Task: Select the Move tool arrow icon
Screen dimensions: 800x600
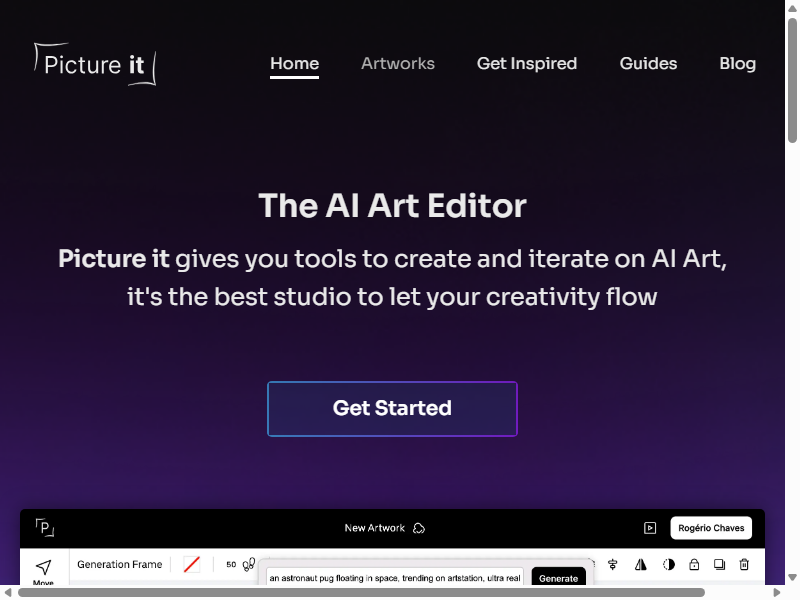Action: 43,567
